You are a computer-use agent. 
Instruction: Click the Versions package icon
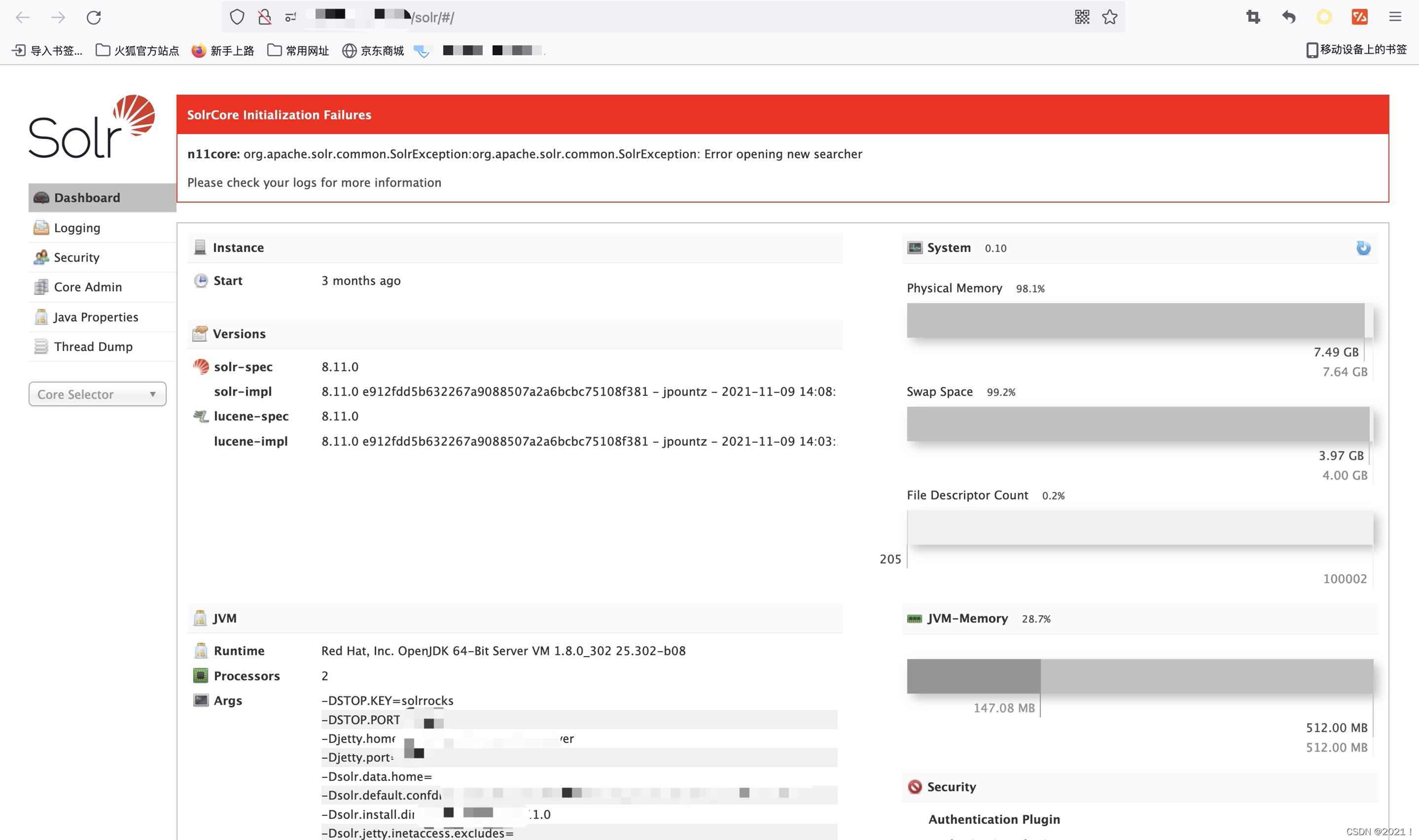coord(200,334)
